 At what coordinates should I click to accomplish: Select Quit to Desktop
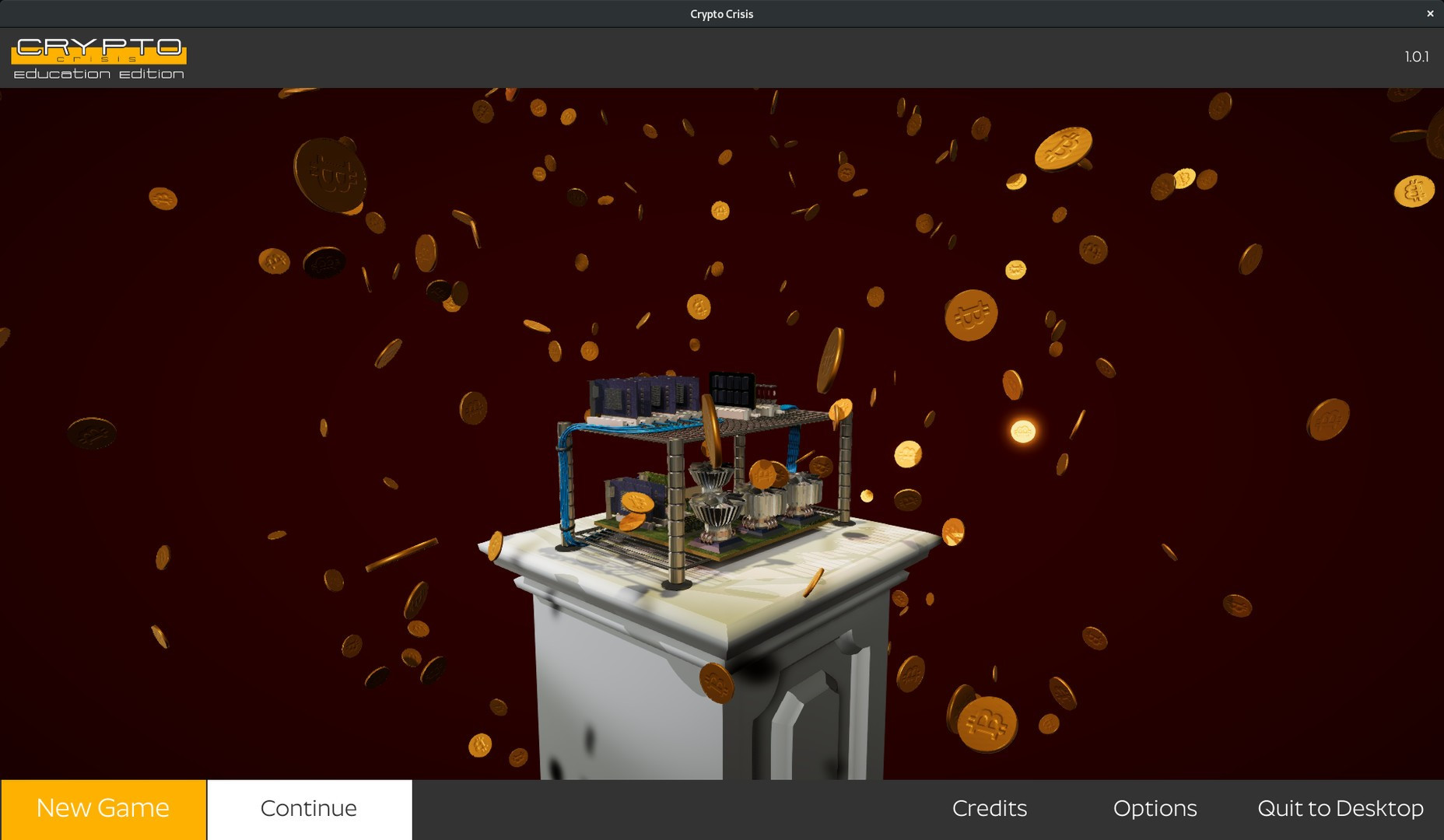(1341, 809)
